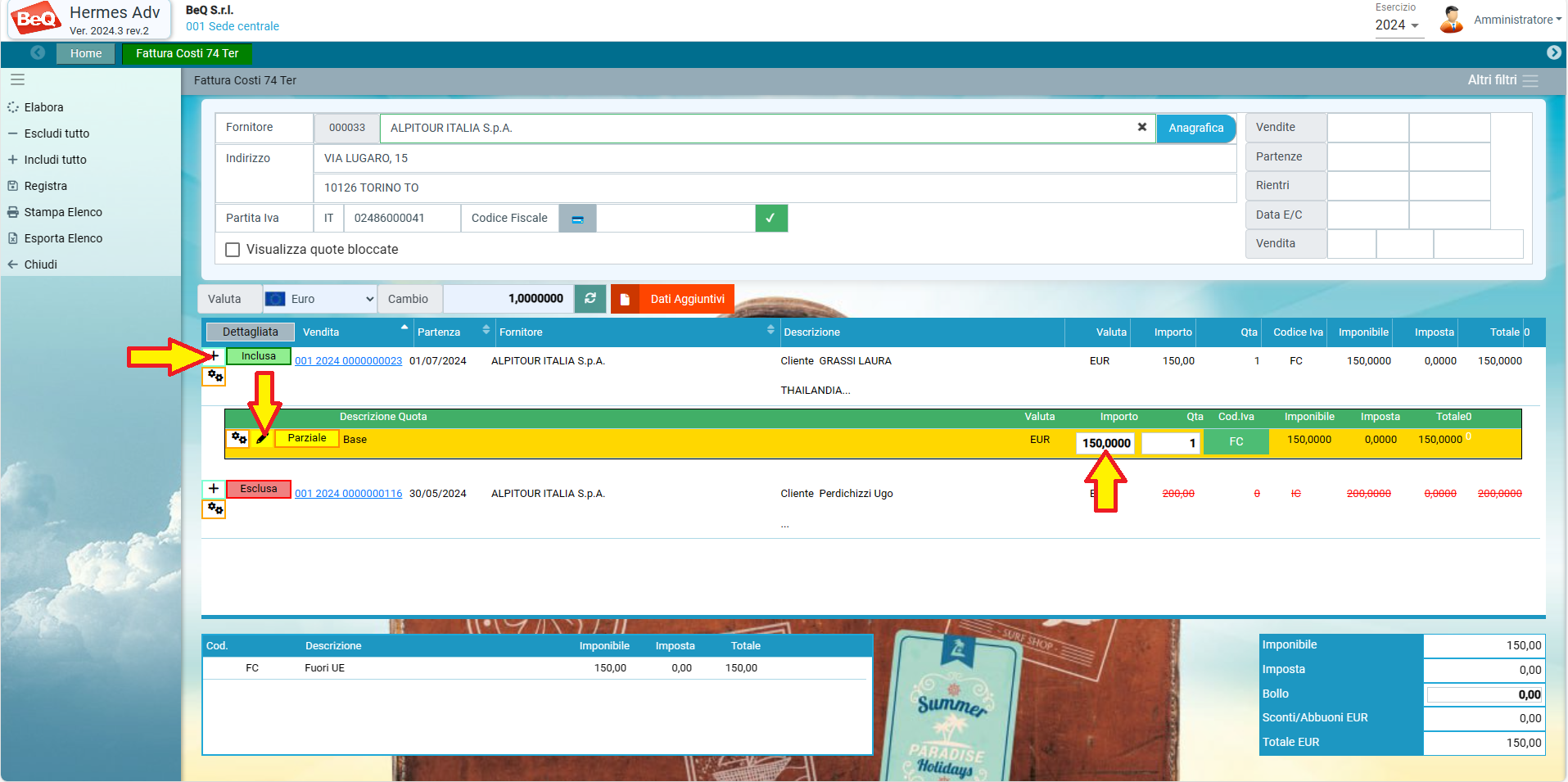Click the Qta field on Base row
This screenshot has width=1568, height=782.
[1171, 443]
